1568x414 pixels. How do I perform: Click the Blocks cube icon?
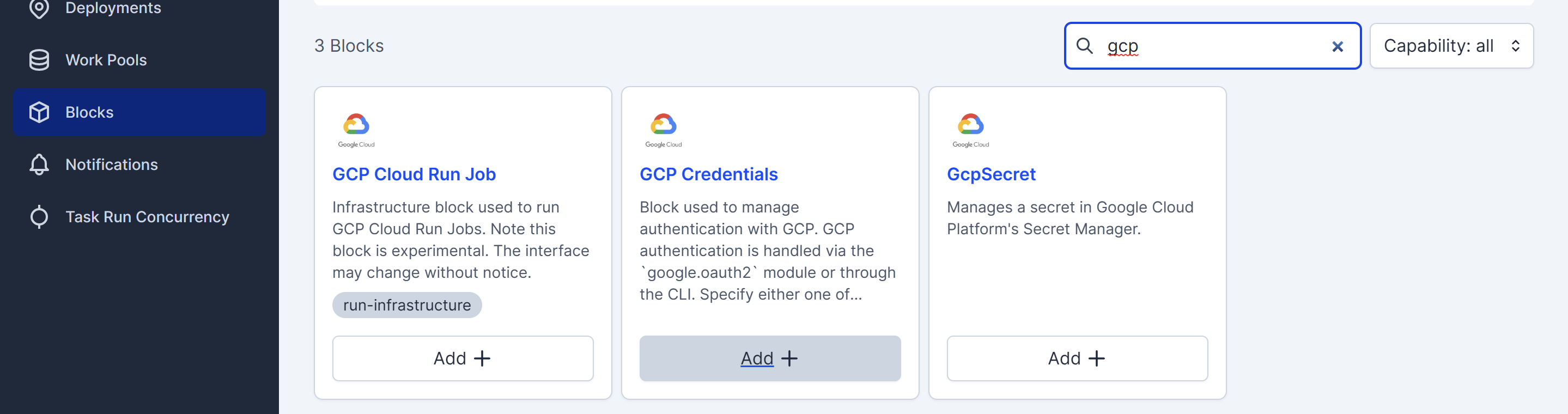pyautogui.click(x=39, y=112)
